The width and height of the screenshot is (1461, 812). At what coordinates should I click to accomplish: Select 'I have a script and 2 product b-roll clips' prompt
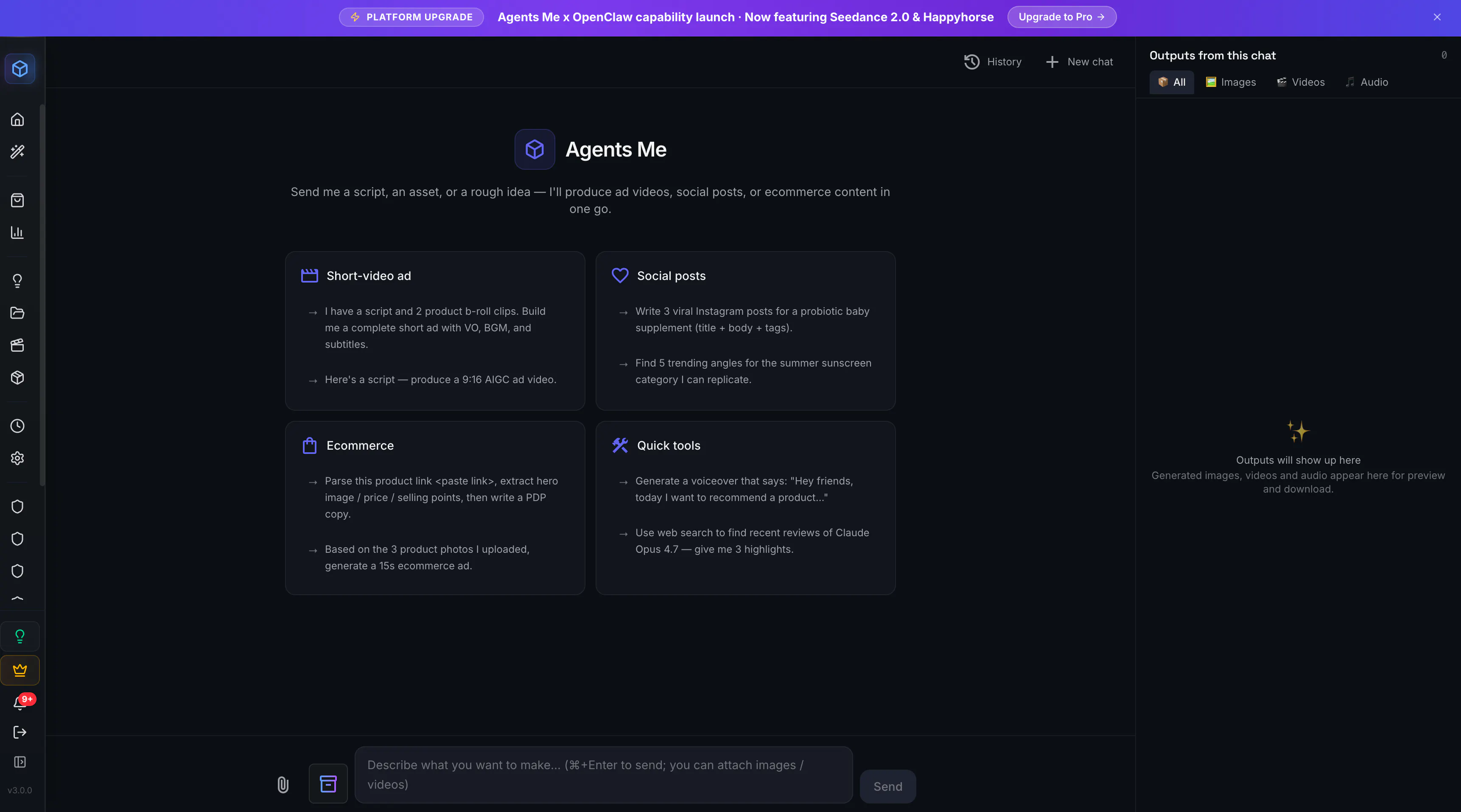(435, 328)
